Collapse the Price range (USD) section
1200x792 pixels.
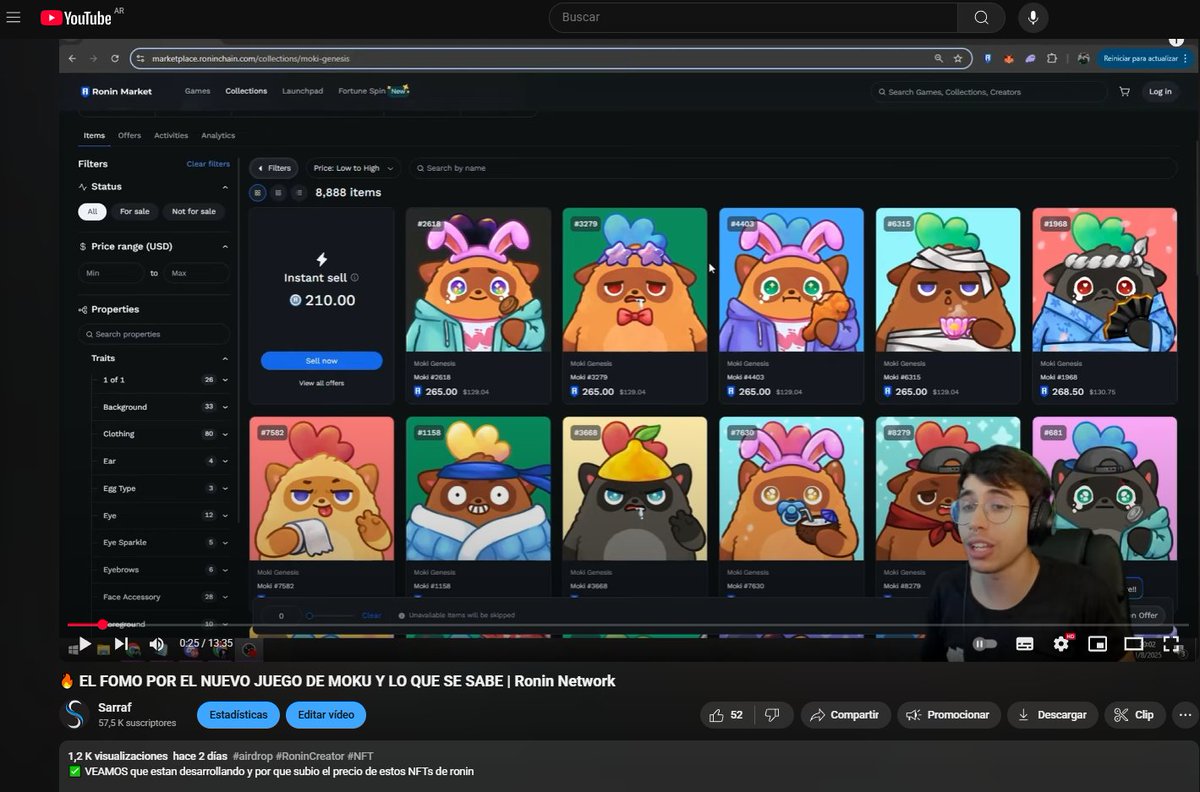pos(225,246)
